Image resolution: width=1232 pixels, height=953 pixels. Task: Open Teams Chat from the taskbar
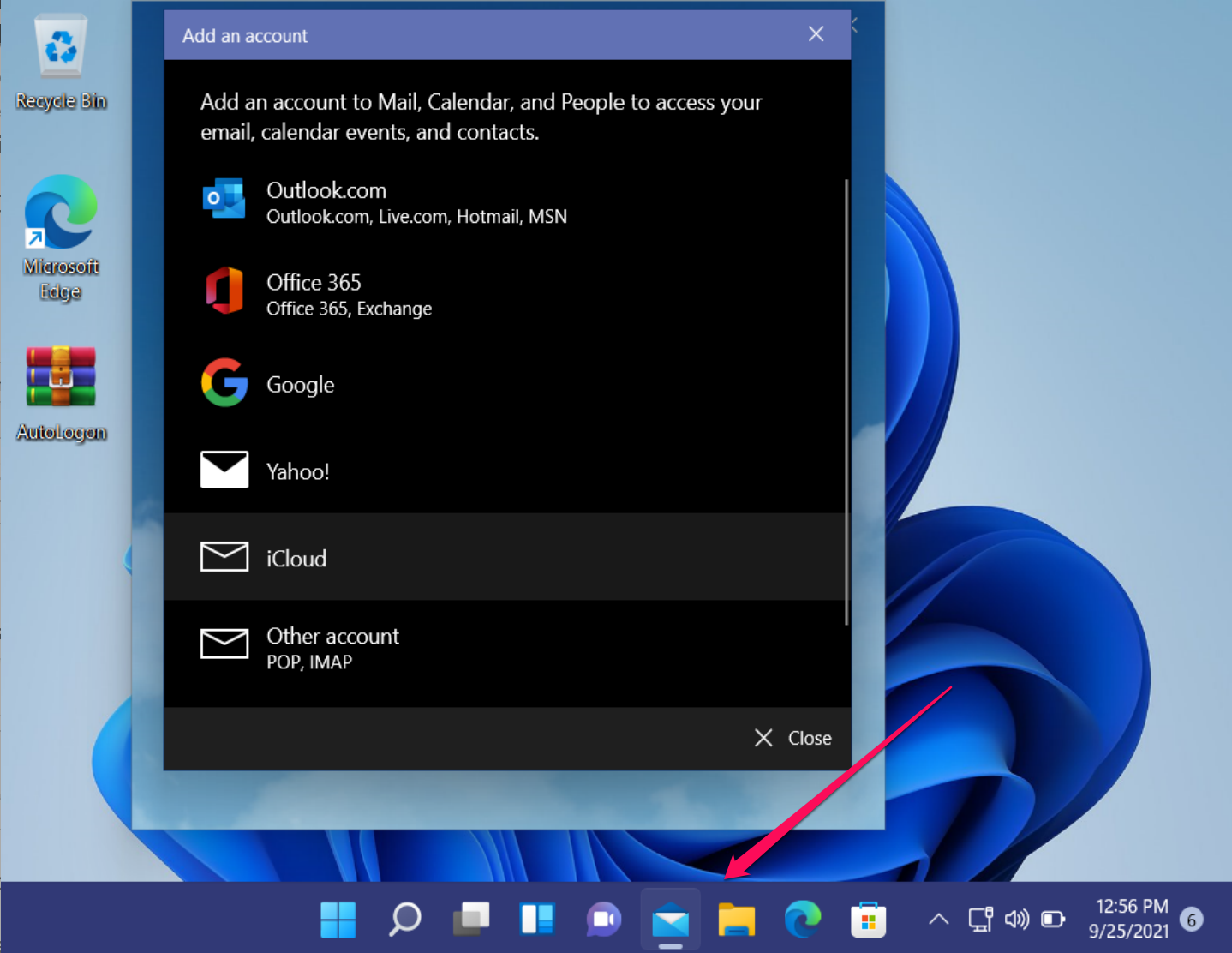coord(604,919)
